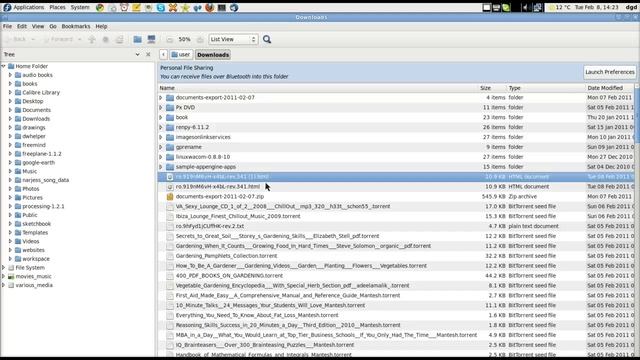The image size is (640, 360).
Task: Expand the audio books tree node
Action: coord(10,75)
